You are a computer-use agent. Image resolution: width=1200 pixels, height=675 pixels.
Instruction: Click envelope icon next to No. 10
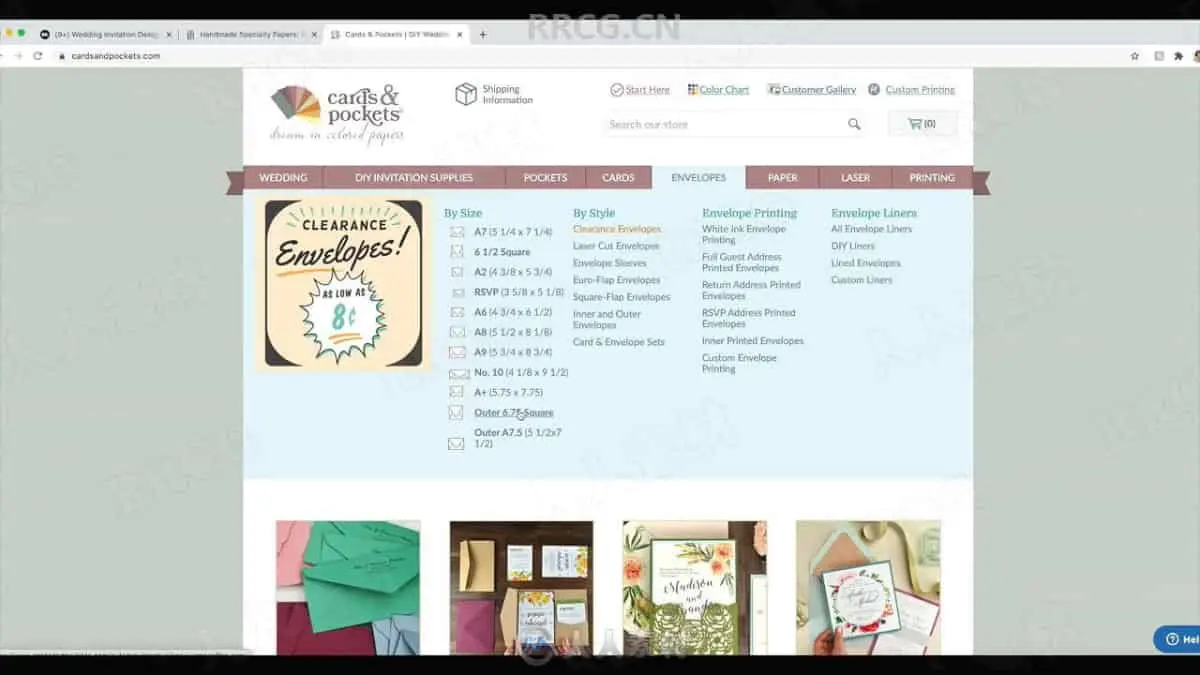click(459, 373)
